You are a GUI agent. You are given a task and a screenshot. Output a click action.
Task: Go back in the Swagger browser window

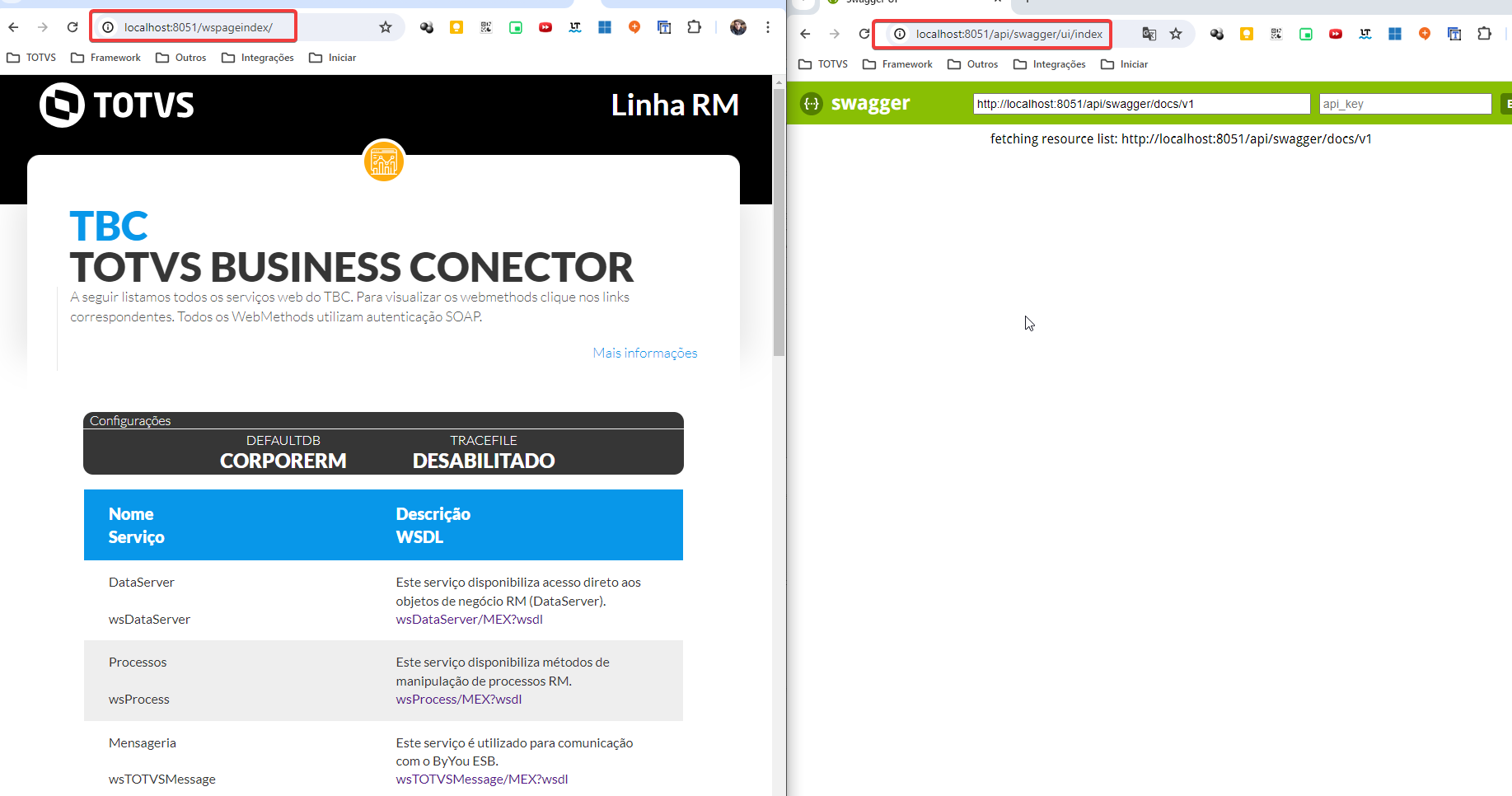pos(805,34)
